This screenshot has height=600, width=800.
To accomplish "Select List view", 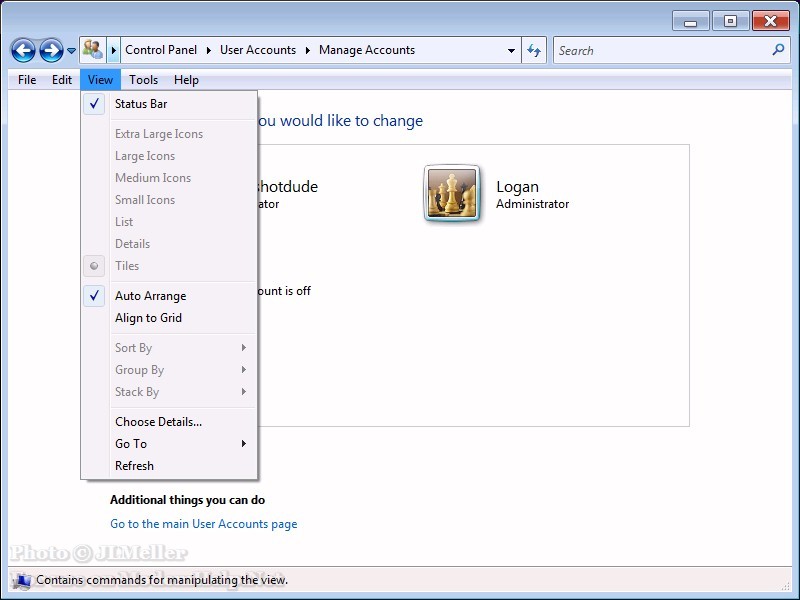I will tap(169, 222).
